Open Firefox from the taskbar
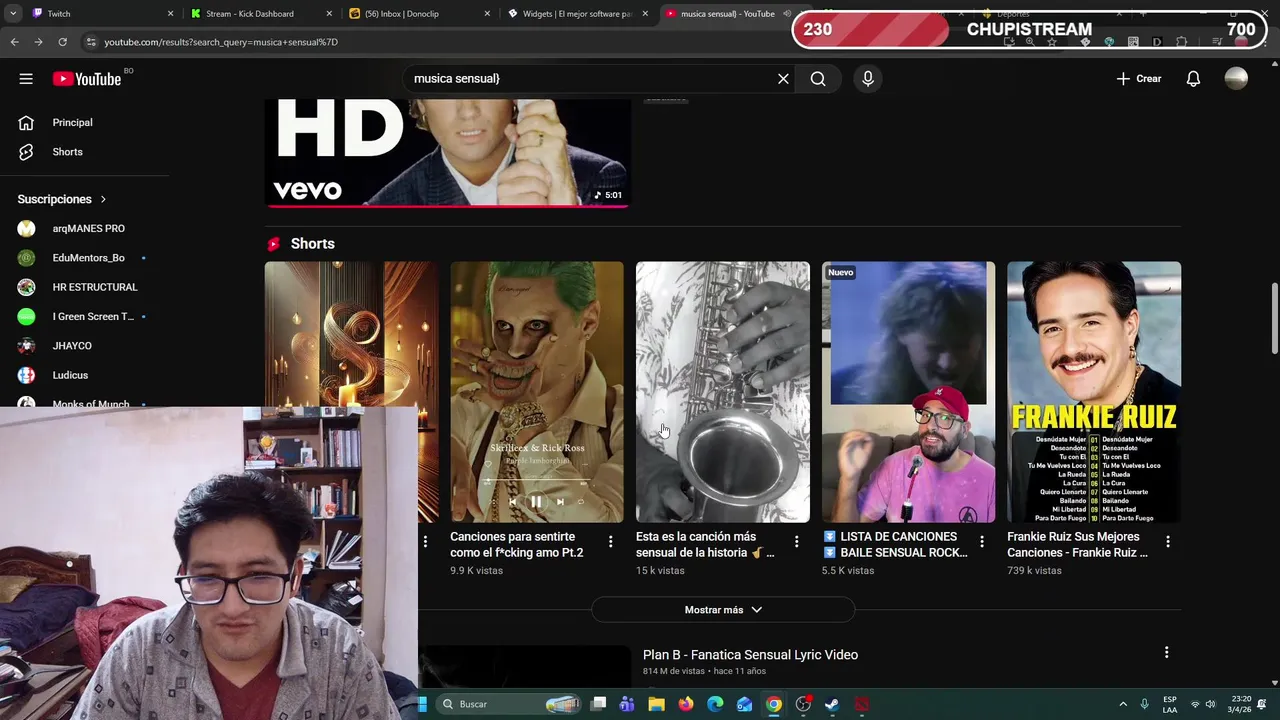Viewport: 1280px width, 720px height. tap(685, 704)
